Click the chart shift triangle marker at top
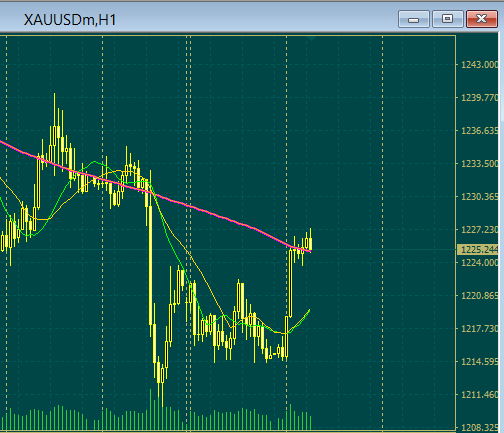The image size is (504, 433). click(311, 38)
